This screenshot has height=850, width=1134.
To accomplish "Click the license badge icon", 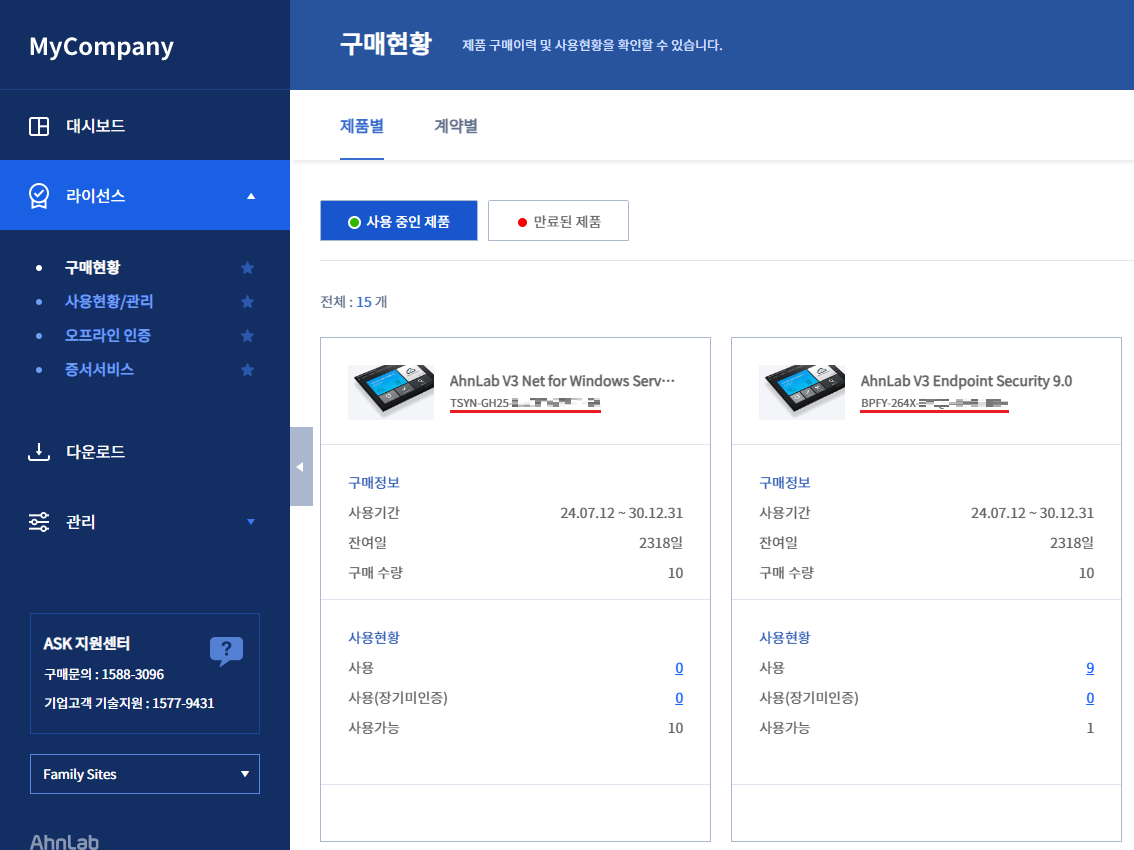I will click(38, 196).
